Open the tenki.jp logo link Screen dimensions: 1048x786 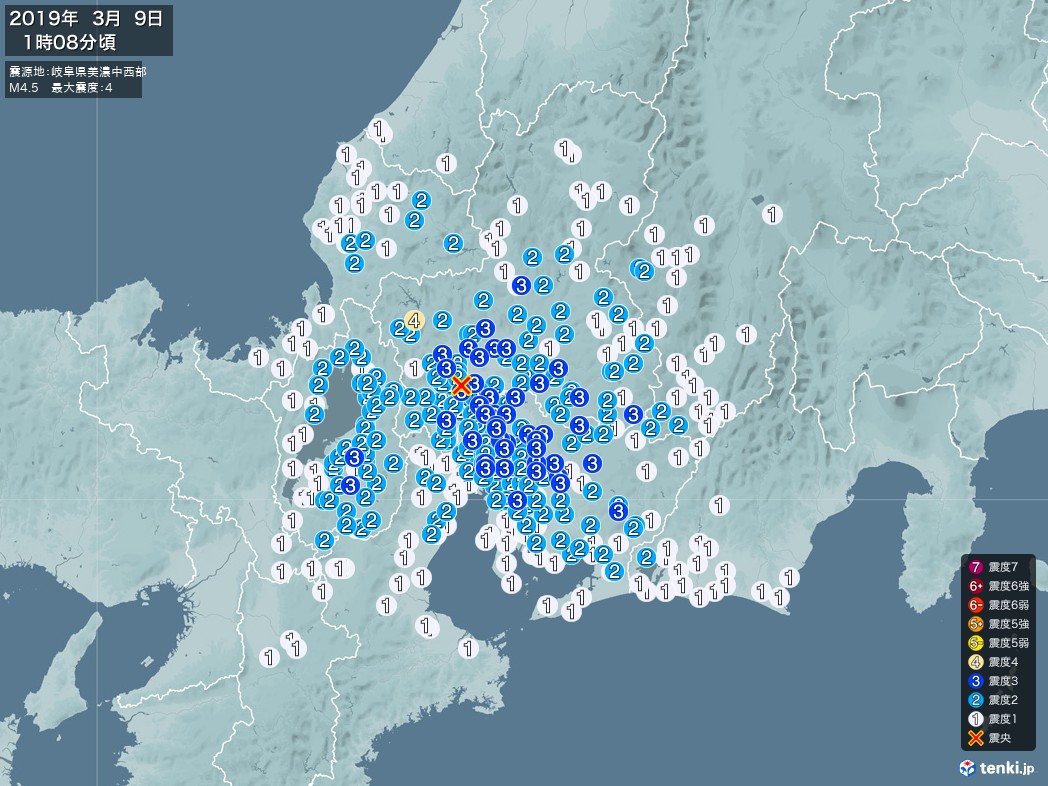point(999,768)
